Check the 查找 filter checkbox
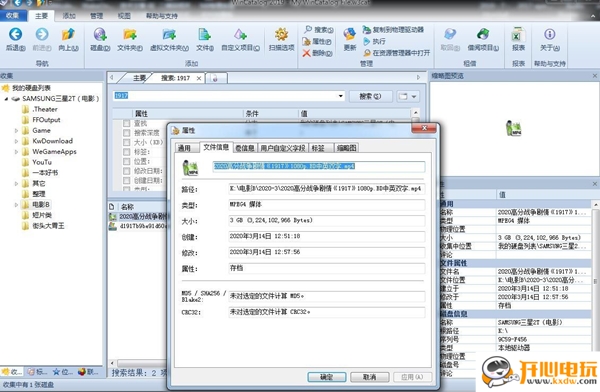The height and width of the screenshot is (392, 600). (x=126, y=123)
